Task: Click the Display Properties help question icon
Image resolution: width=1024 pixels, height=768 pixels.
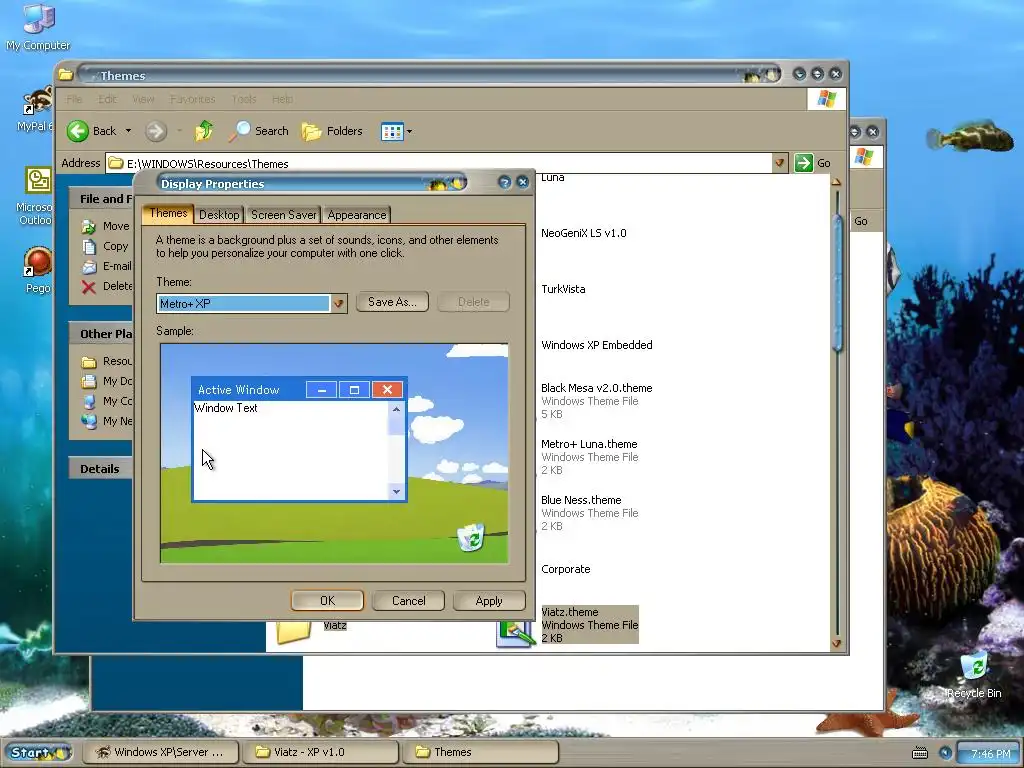Action: point(504,182)
